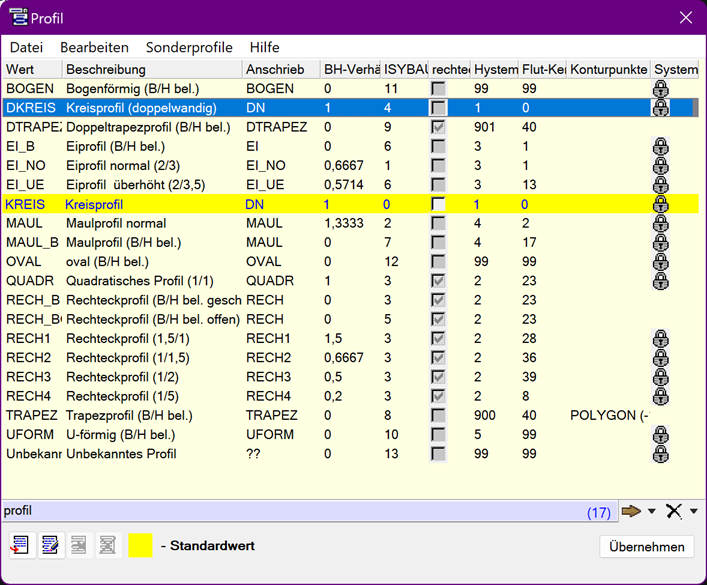The width and height of the screenshot is (707, 585).
Task: Click the X clear-filter icon beside search field
Action: (x=675, y=512)
